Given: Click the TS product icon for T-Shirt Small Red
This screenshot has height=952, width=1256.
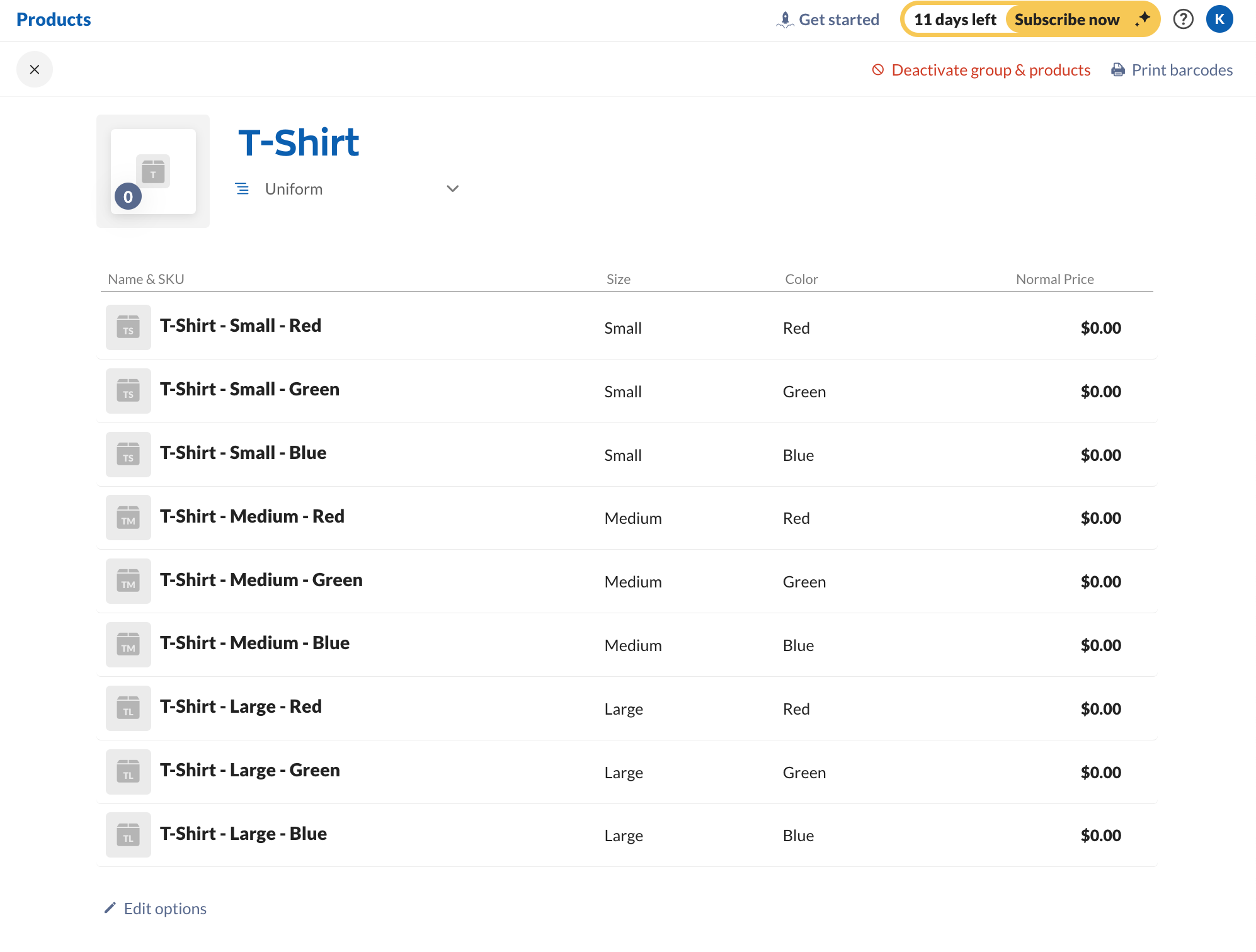Looking at the screenshot, I should pos(128,327).
